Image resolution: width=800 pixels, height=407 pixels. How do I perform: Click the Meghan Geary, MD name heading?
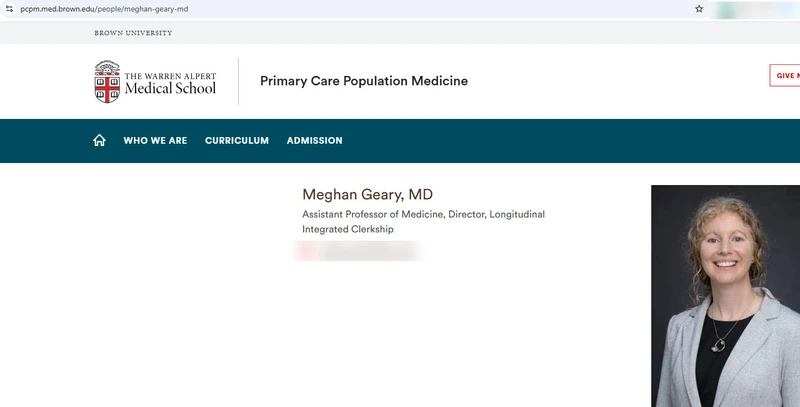pos(367,194)
